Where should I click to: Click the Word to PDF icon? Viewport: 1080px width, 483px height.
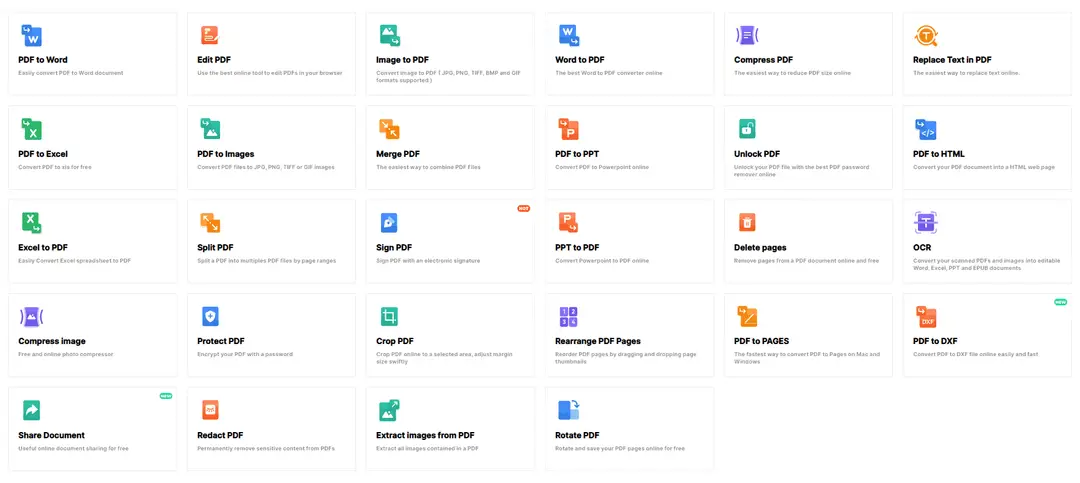pyautogui.click(x=569, y=35)
